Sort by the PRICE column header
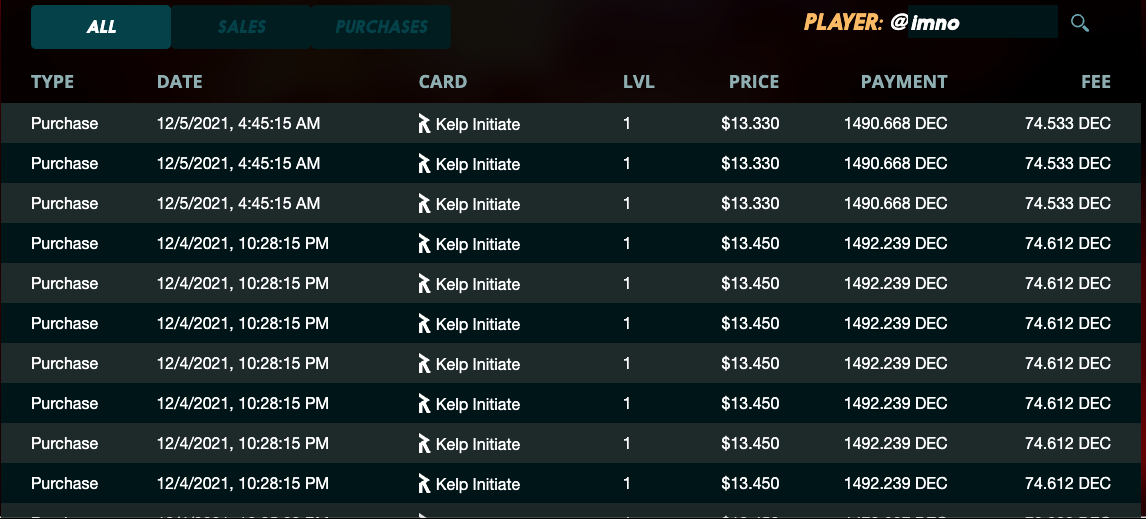 (x=754, y=82)
